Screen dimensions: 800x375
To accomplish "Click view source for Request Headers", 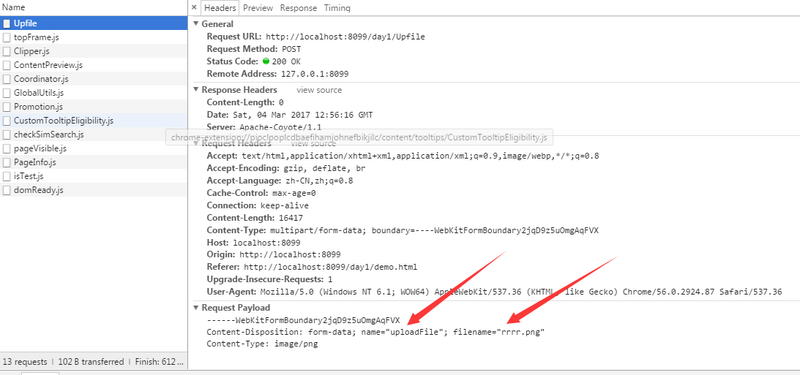I will coord(313,143).
